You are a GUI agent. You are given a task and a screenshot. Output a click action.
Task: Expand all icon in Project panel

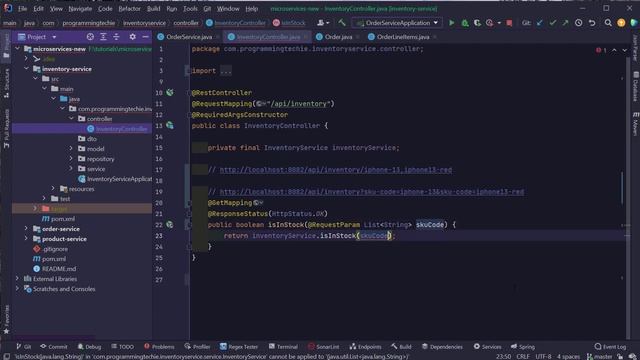point(103,37)
